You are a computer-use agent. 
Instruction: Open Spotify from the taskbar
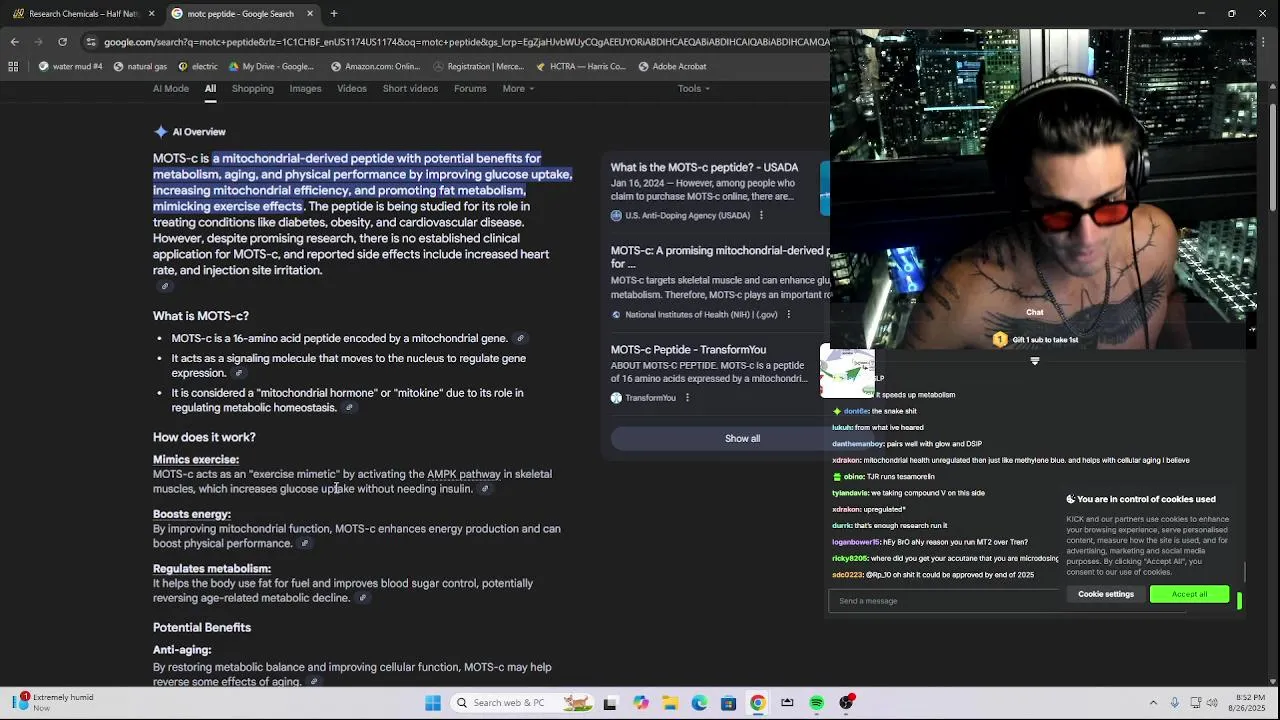(817, 703)
